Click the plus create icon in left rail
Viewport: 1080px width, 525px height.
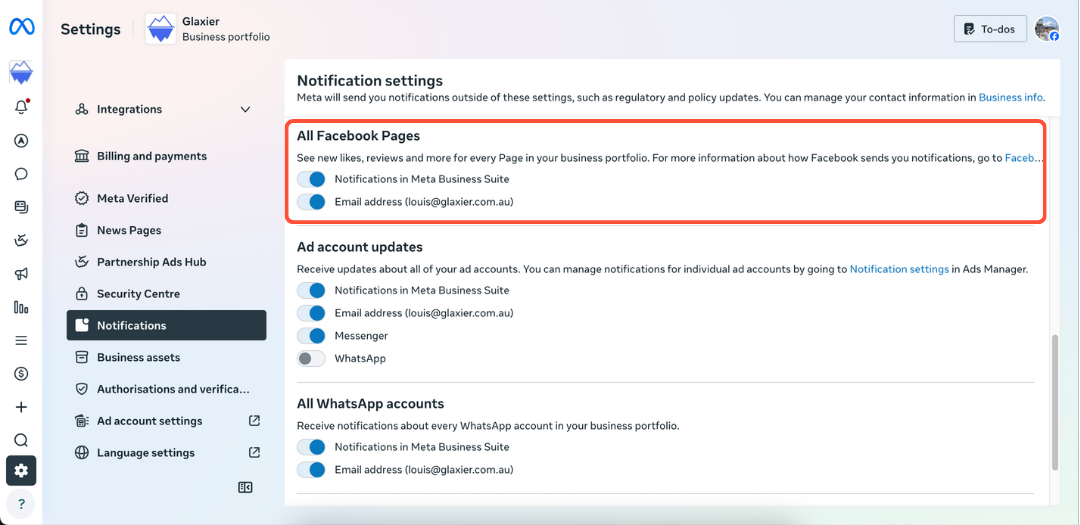tap(21, 407)
